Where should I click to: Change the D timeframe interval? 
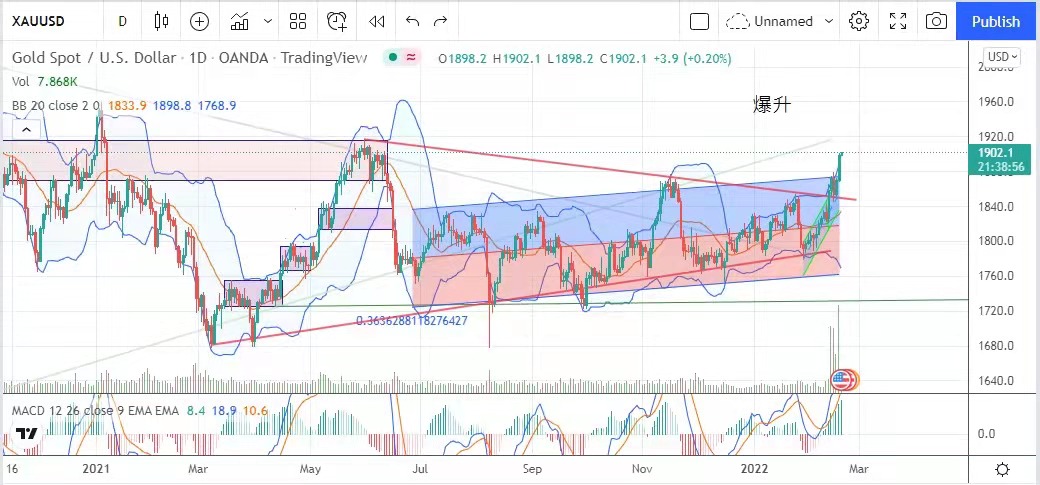(x=122, y=21)
